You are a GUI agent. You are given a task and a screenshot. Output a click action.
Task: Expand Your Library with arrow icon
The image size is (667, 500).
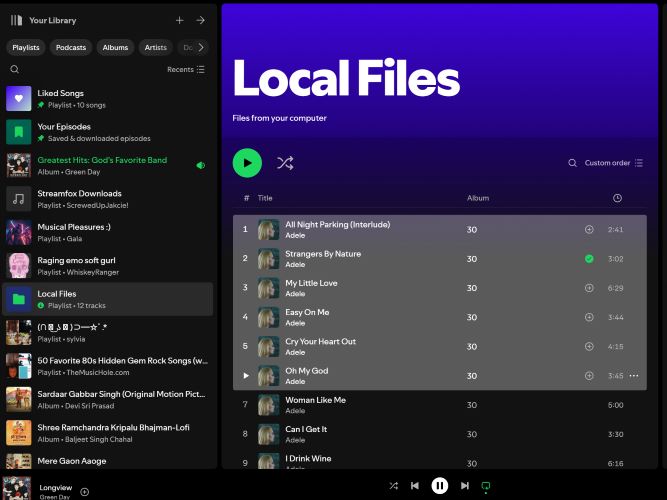click(x=200, y=20)
